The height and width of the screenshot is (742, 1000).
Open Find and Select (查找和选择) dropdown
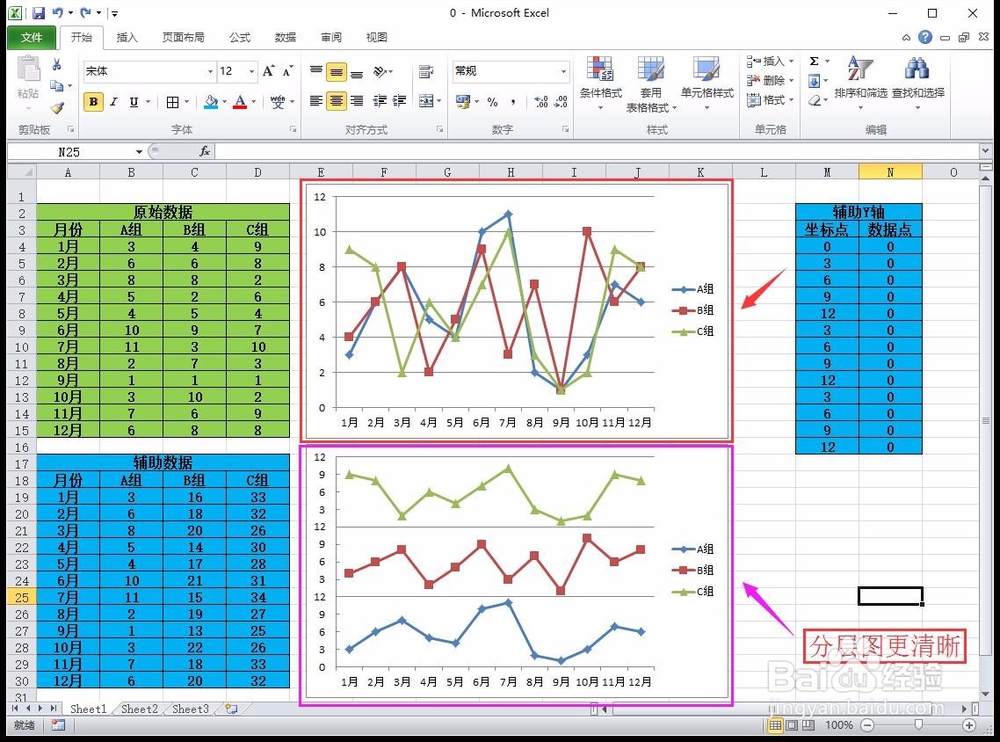click(918, 84)
